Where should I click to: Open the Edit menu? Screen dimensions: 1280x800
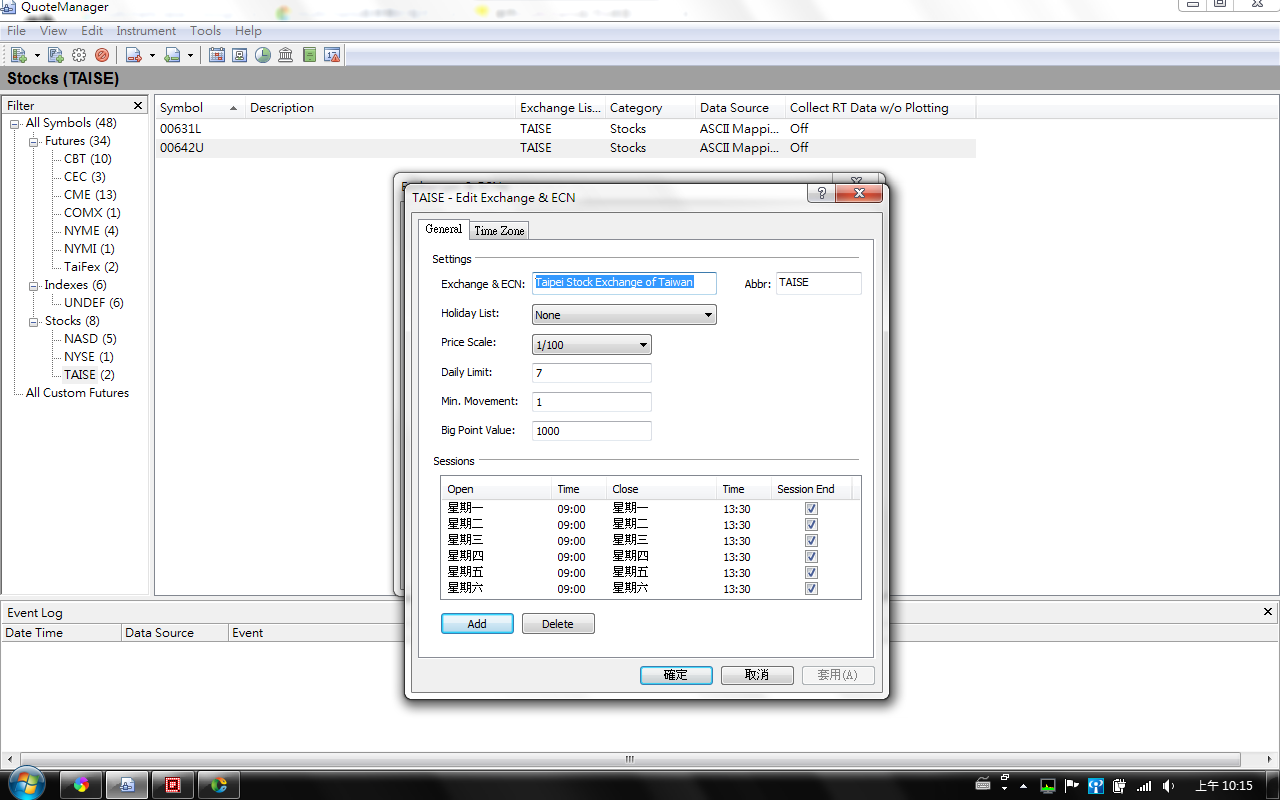(92, 31)
